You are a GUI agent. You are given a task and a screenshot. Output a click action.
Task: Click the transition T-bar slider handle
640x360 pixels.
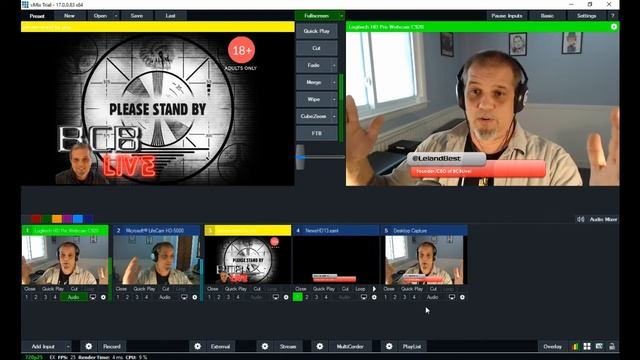(x=300, y=157)
